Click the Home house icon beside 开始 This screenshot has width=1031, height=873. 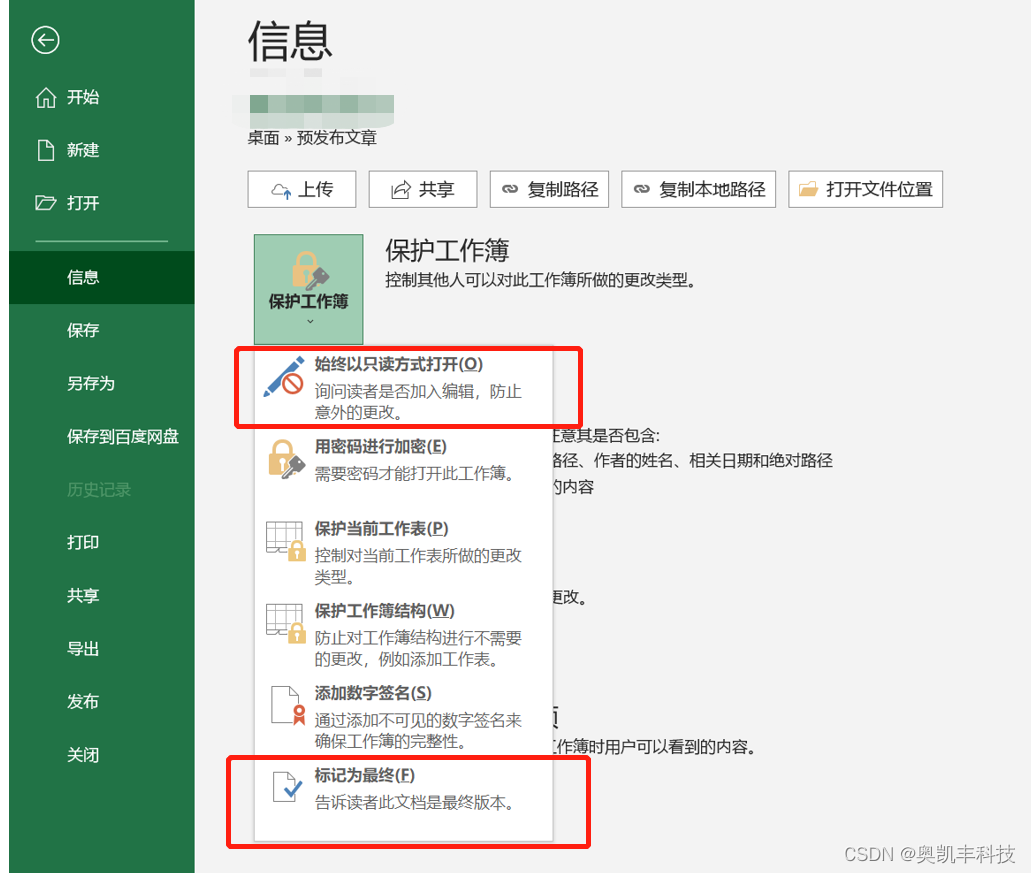[x=45, y=97]
